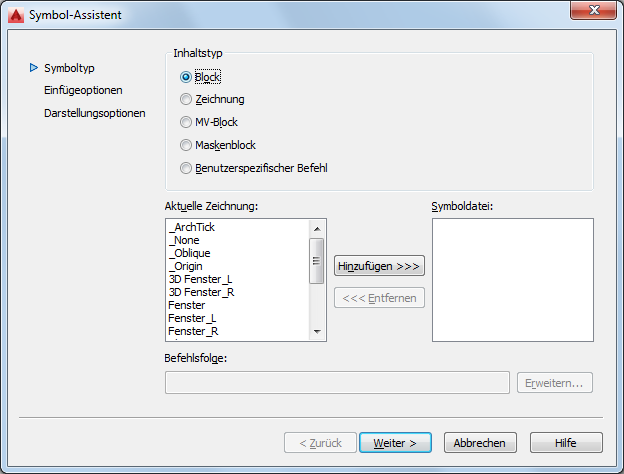Select the Block radio button
This screenshot has height=474, width=624.
pos(185,77)
